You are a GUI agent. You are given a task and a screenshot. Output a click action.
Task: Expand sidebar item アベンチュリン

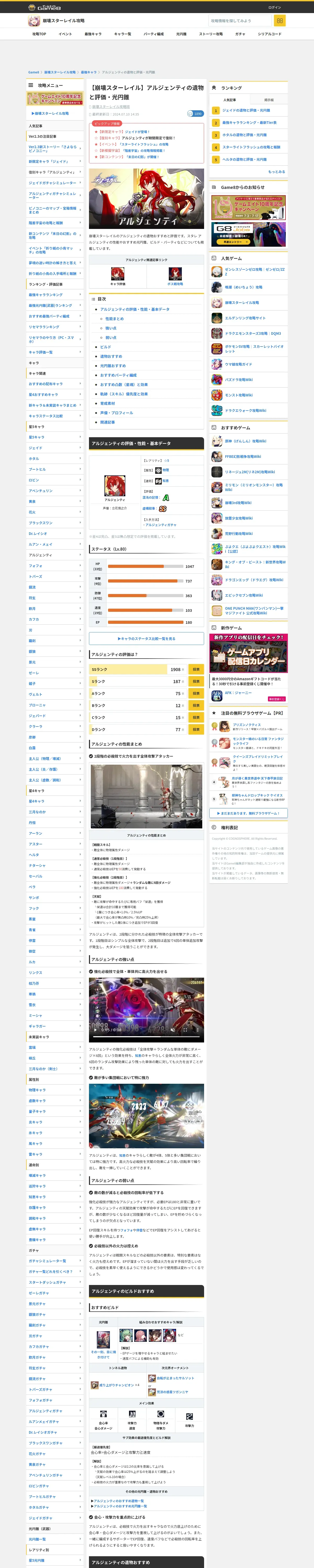(x=55, y=491)
